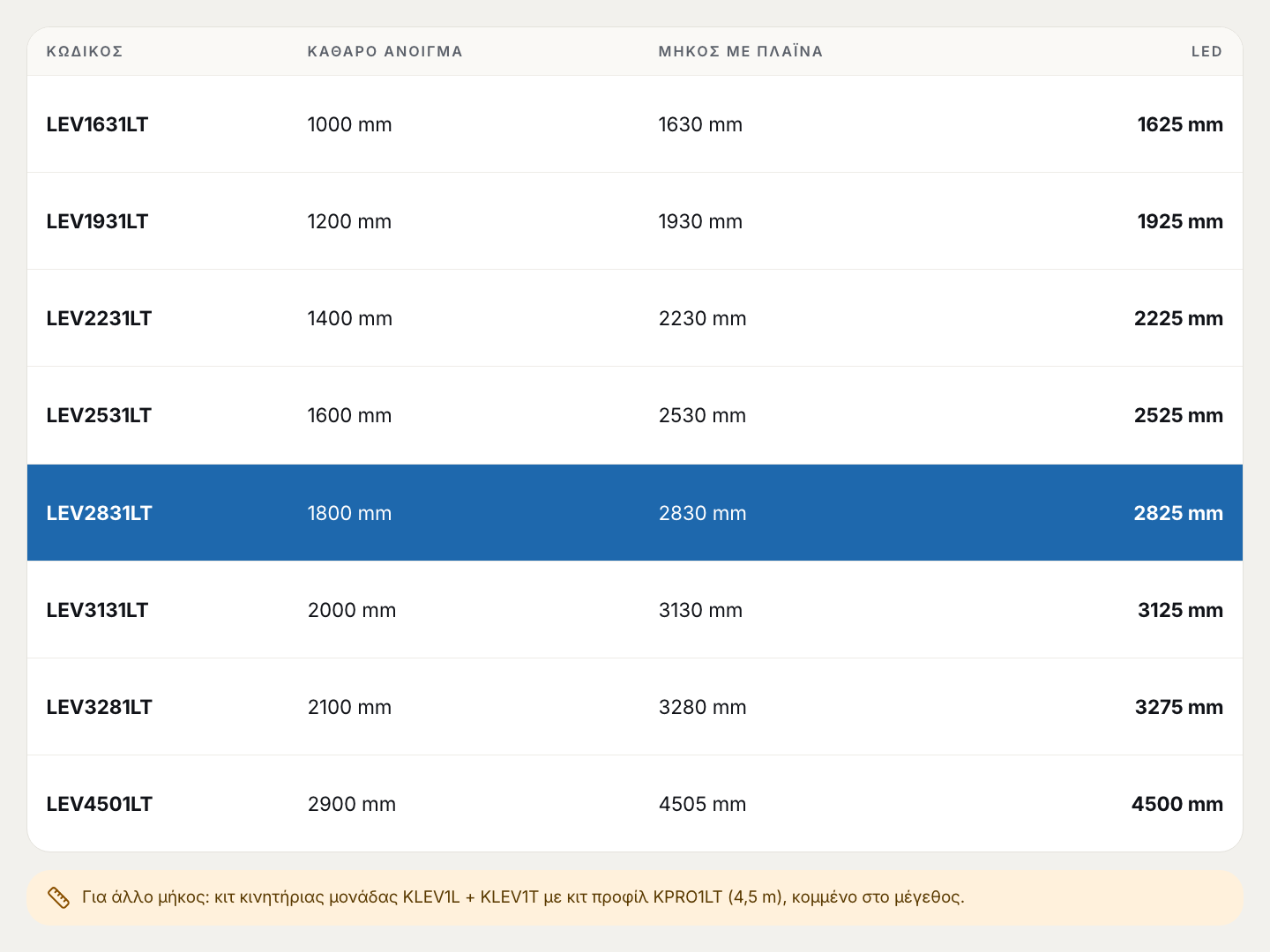Screen dimensions: 1270x952
Task: Click the ruler icon in the note banner
Action: (x=58, y=897)
